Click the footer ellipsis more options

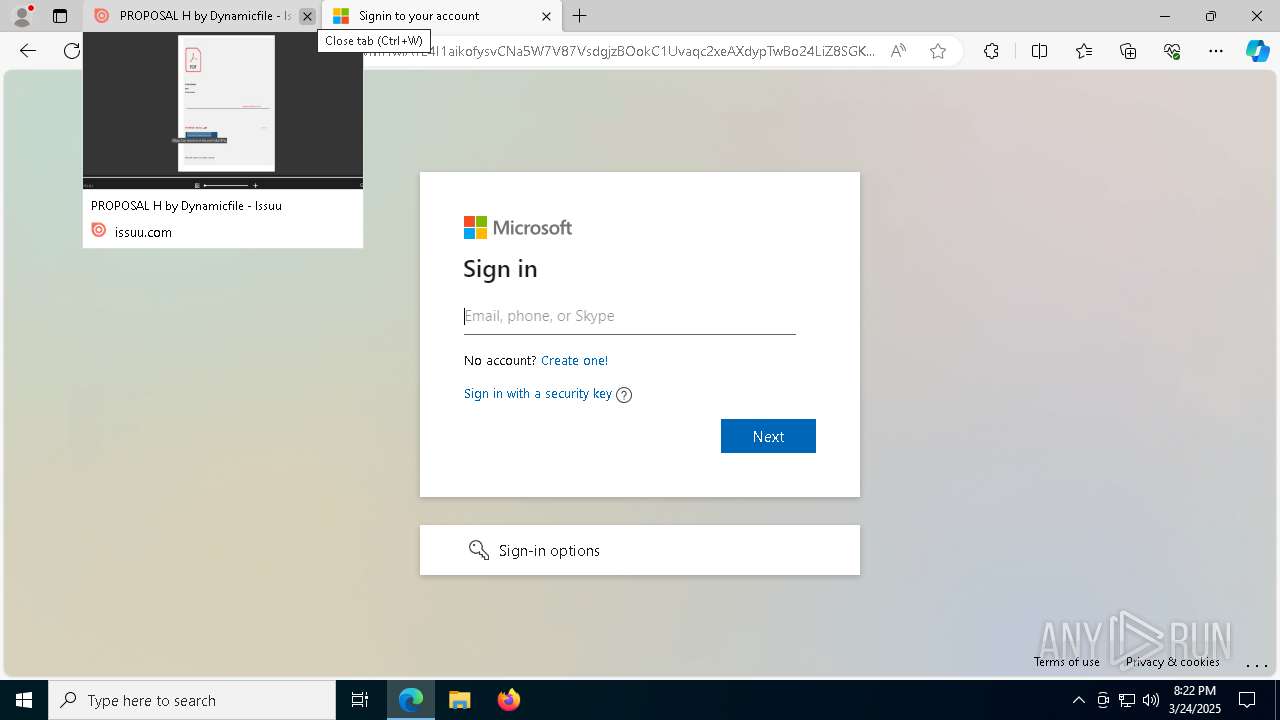[x=1257, y=664]
